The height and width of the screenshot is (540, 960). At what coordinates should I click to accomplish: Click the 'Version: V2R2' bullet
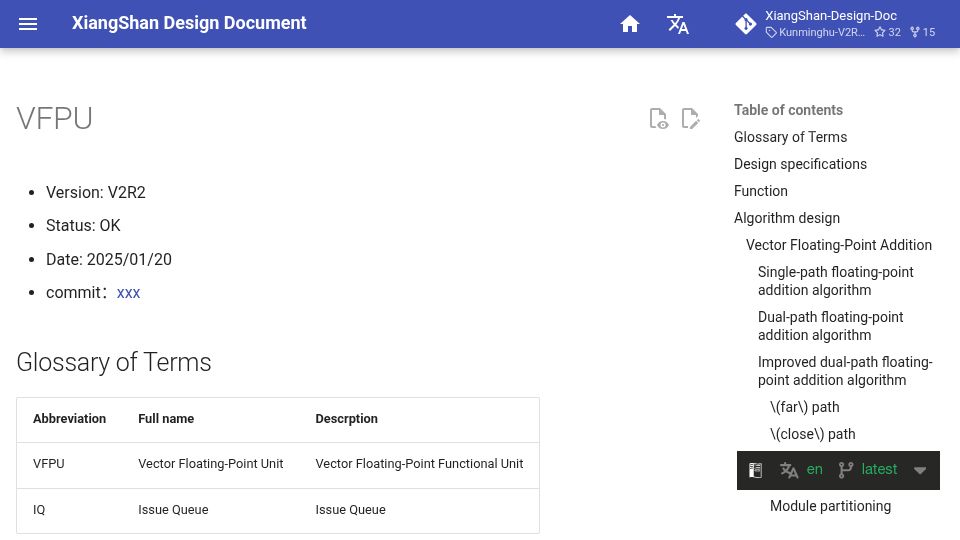point(96,192)
